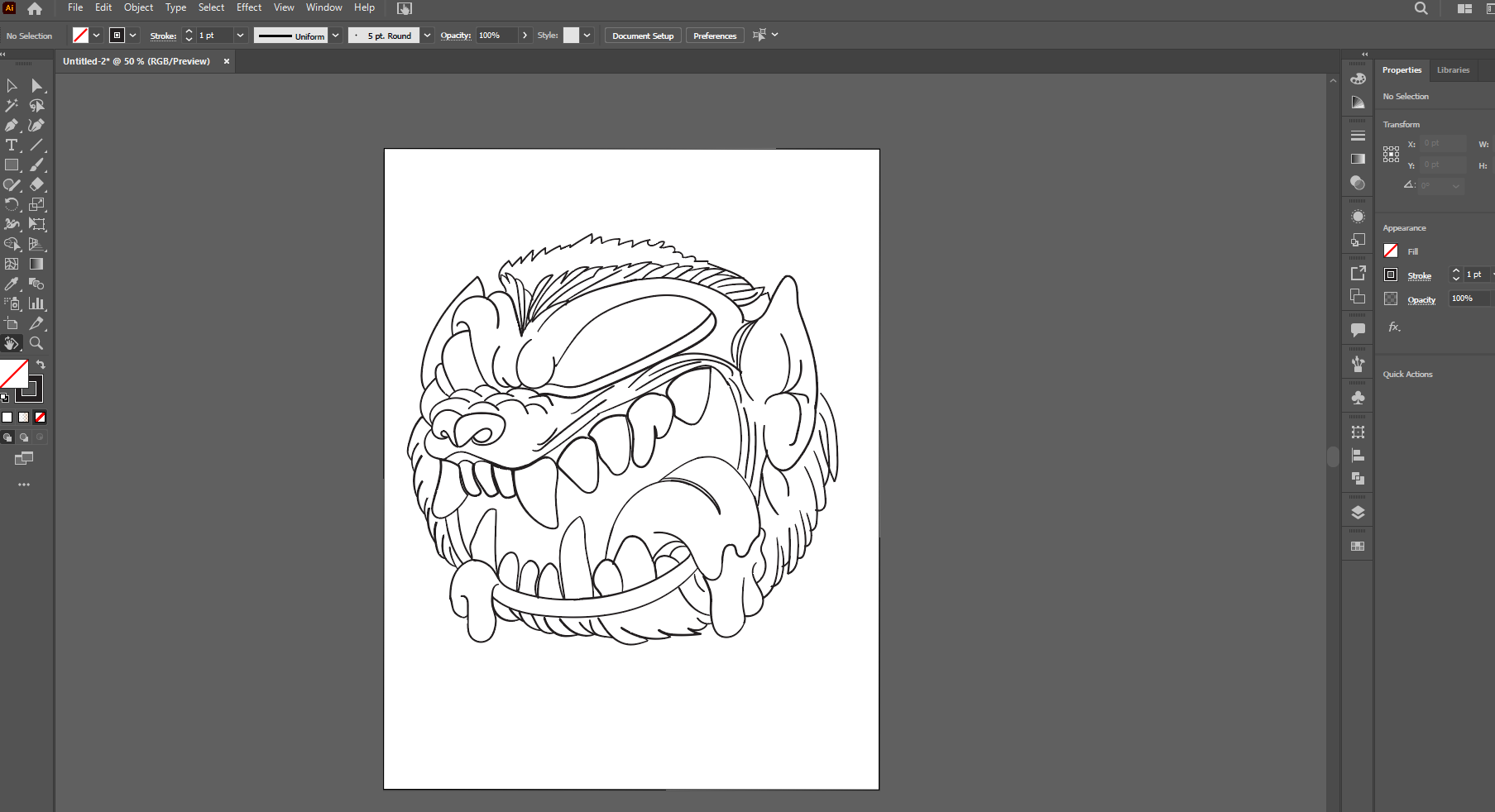Set paint mode to Gradient button

point(24,418)
